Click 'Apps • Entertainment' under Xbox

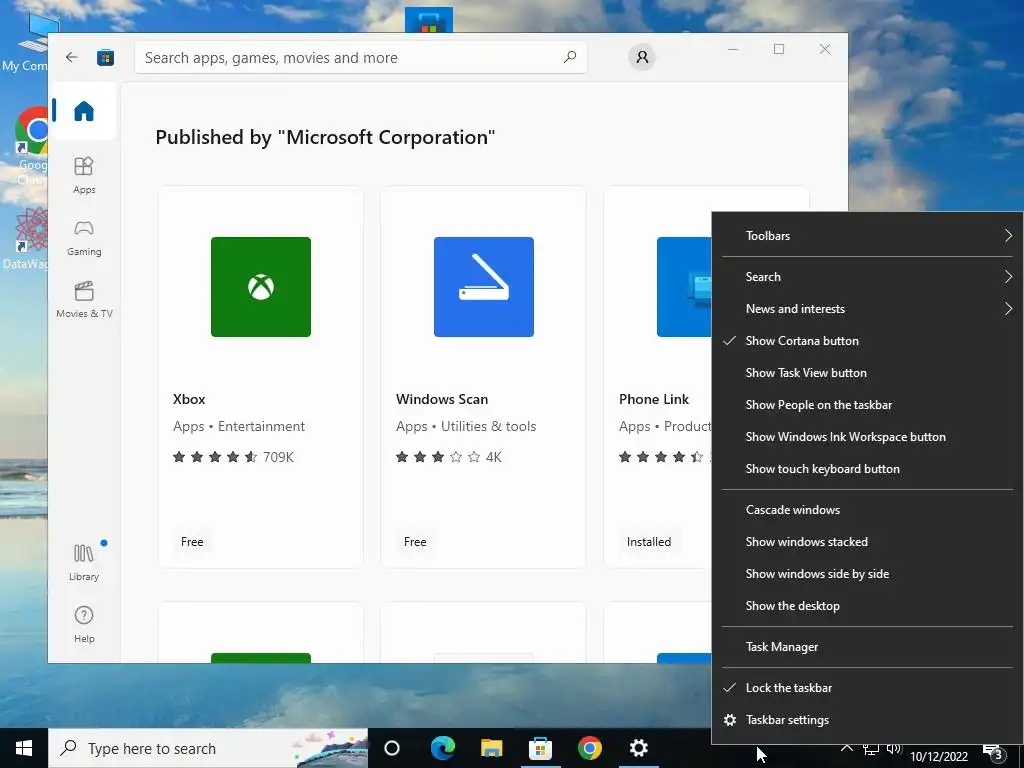tap(238, 426)
